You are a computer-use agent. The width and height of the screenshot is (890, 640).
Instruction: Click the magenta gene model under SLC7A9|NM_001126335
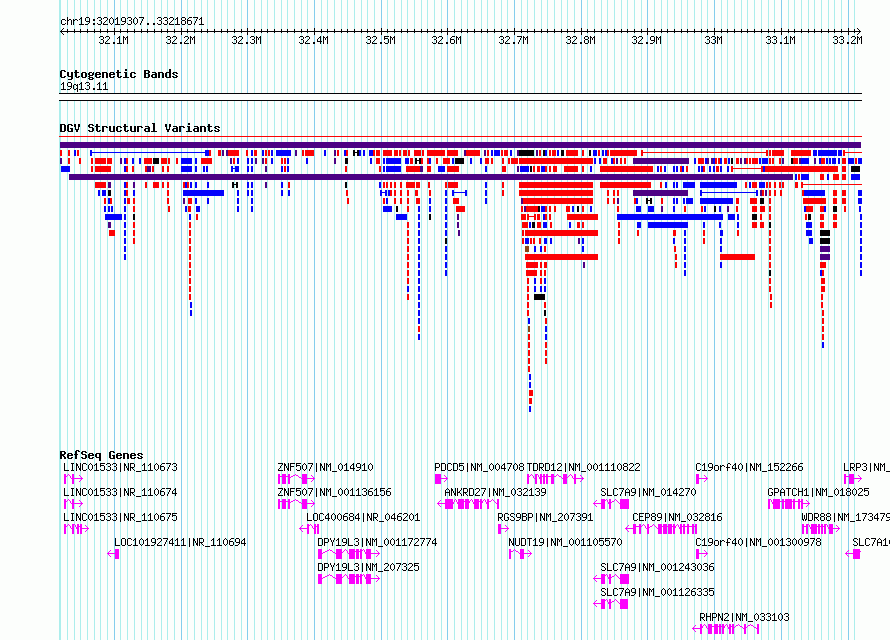[611, 604]
